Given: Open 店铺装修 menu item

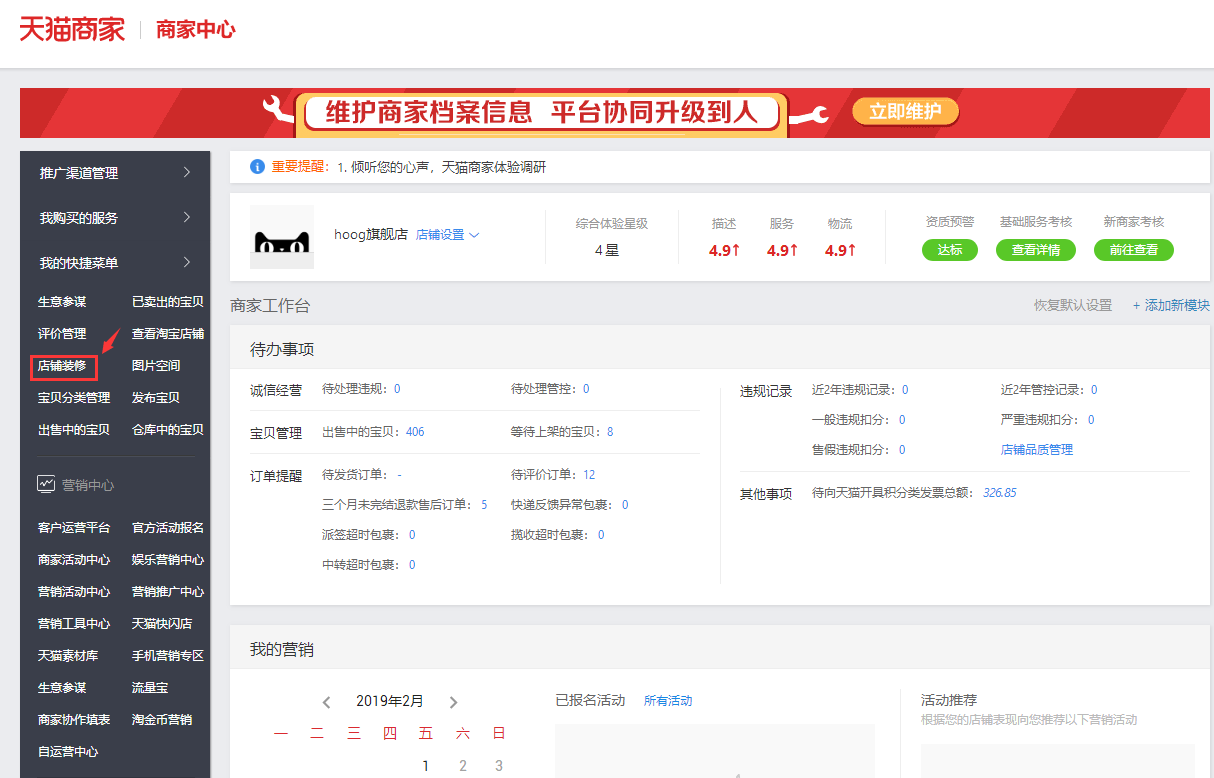Looking at the screenshot, I should (x=62, y=366).
